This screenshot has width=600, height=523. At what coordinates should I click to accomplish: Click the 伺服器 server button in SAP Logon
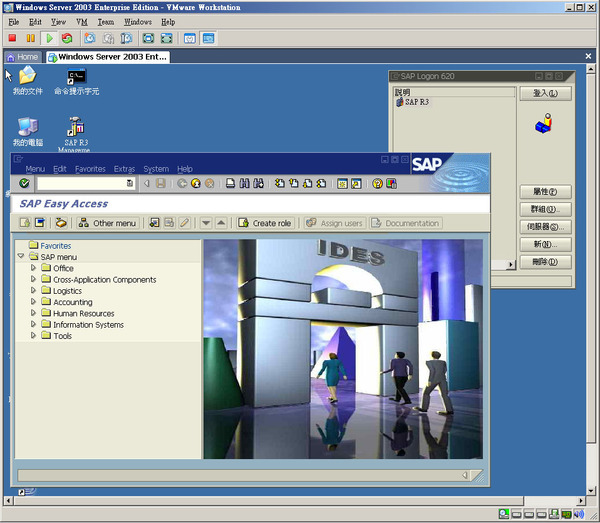[x=545, y=226]
